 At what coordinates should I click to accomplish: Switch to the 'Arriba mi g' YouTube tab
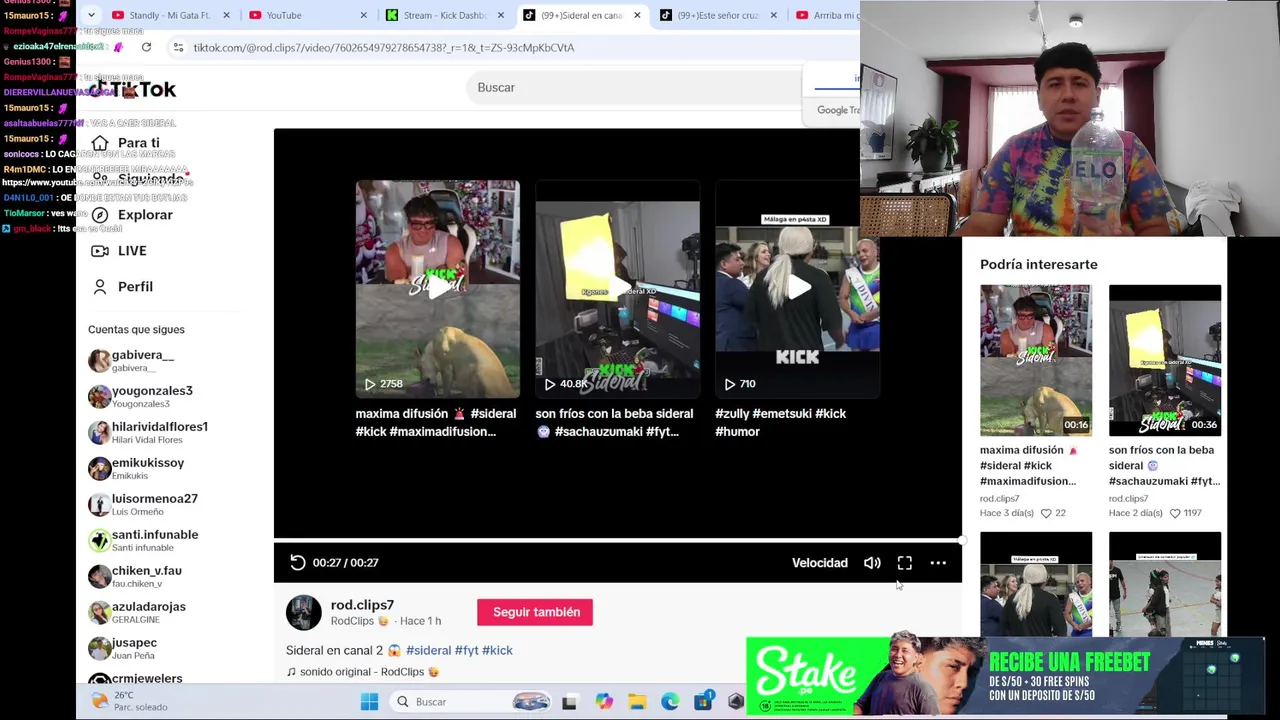826,15
